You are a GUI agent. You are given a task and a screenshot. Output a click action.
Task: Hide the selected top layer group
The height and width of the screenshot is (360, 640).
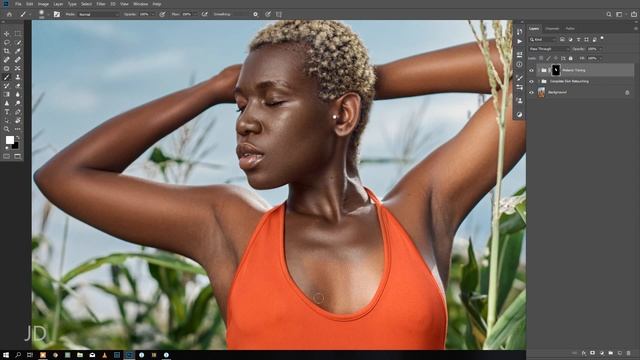[x=531, y=70]
